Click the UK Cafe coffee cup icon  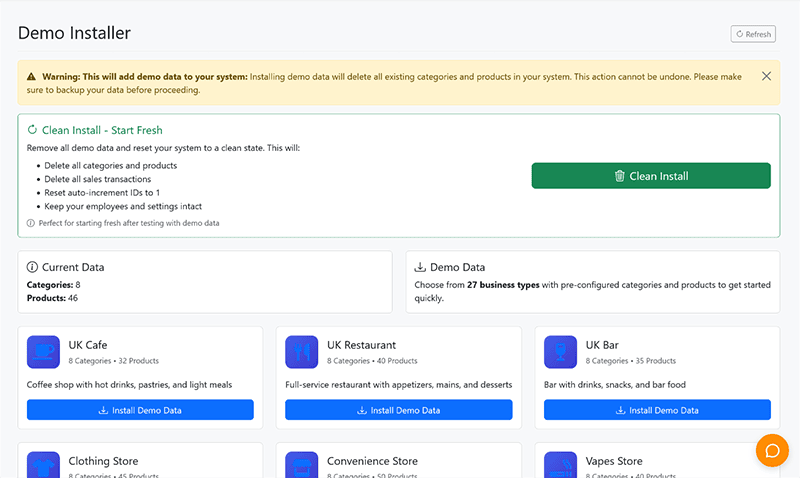(43, 352)
